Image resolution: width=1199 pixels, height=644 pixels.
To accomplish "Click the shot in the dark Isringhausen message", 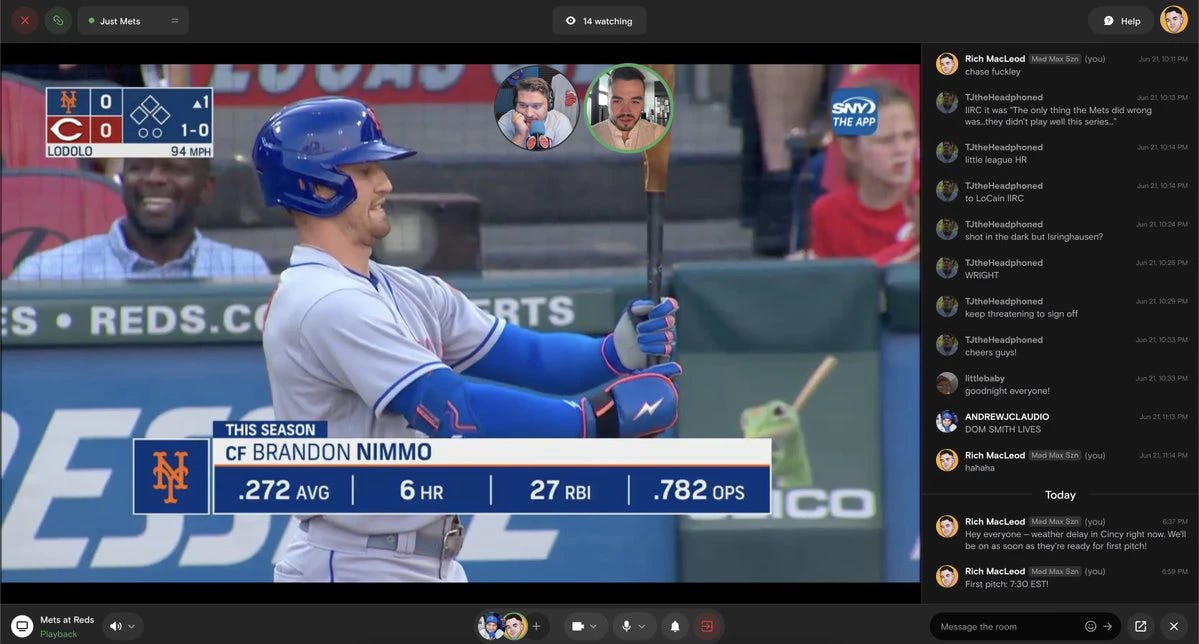I will coord(1034,236).
